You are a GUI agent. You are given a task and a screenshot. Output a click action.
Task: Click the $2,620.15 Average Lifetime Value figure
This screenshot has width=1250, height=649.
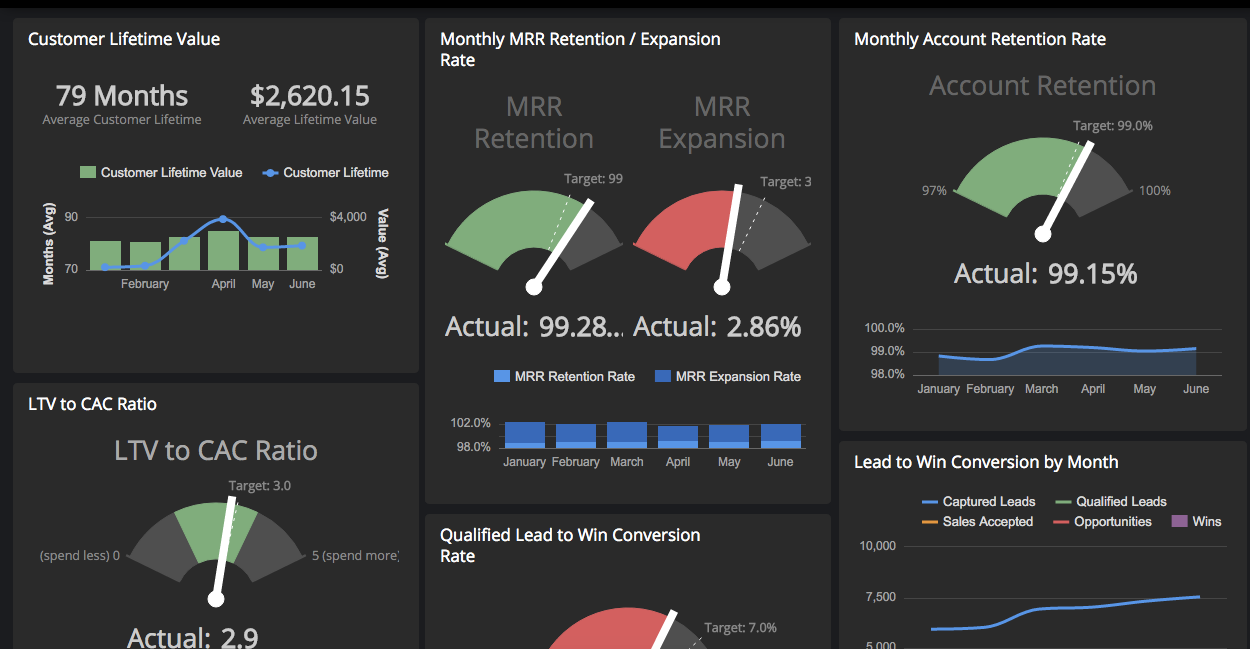click(x=310, y=97)
